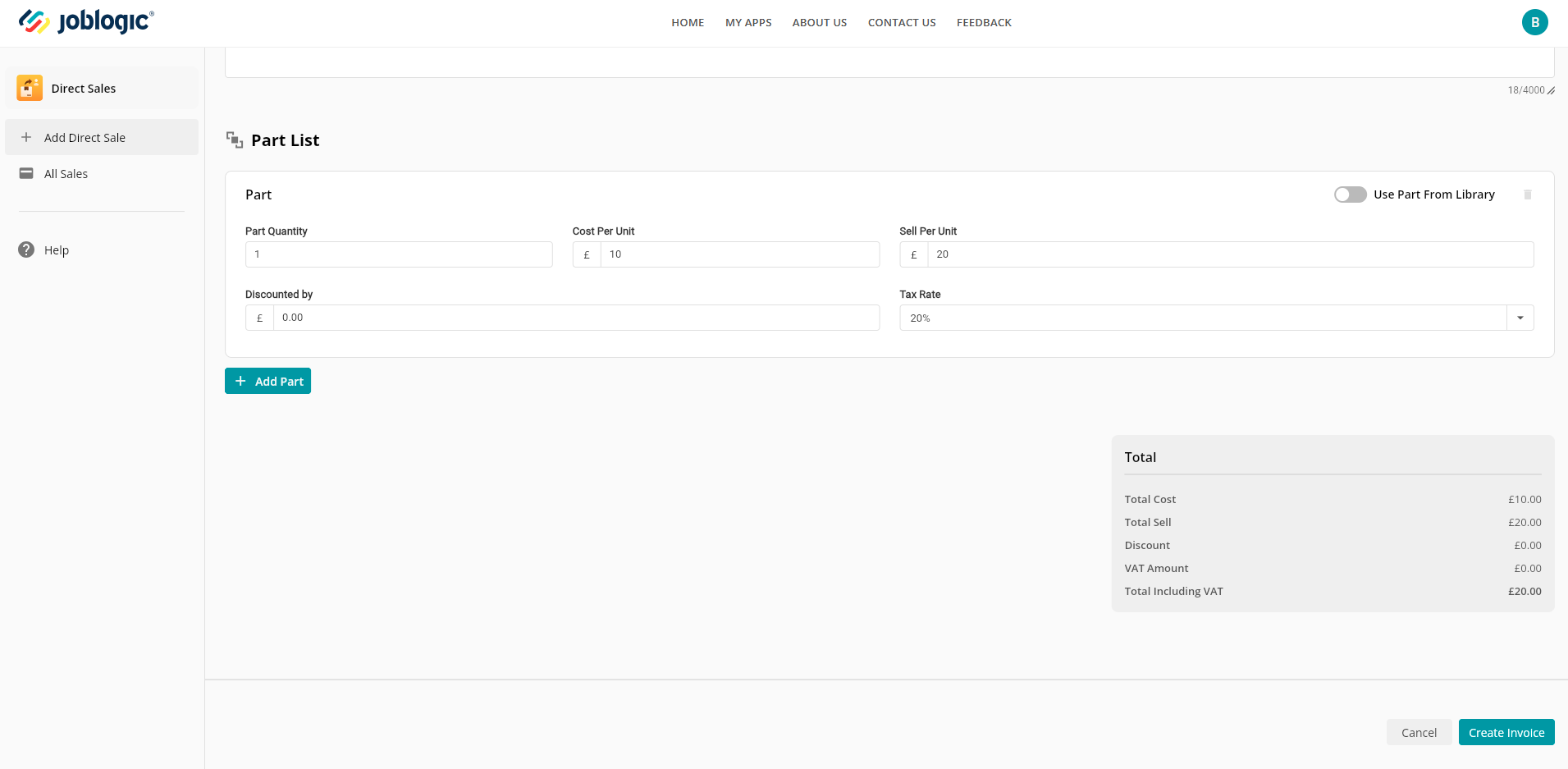The width and height of the screenshot is (1568, 769).
Task: Click the Part List section icon
Action: (x=235, y=140)
